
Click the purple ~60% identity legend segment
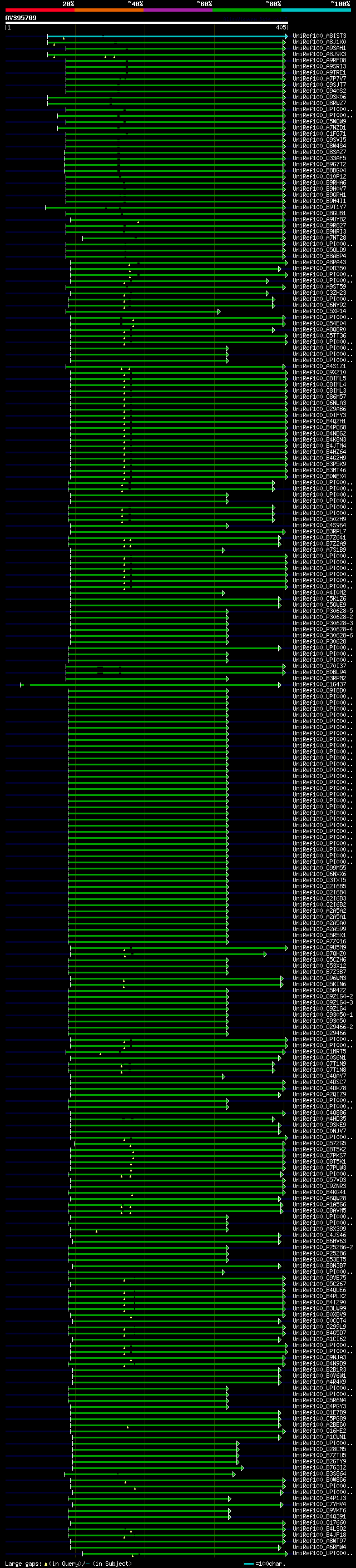click(177, 10)
